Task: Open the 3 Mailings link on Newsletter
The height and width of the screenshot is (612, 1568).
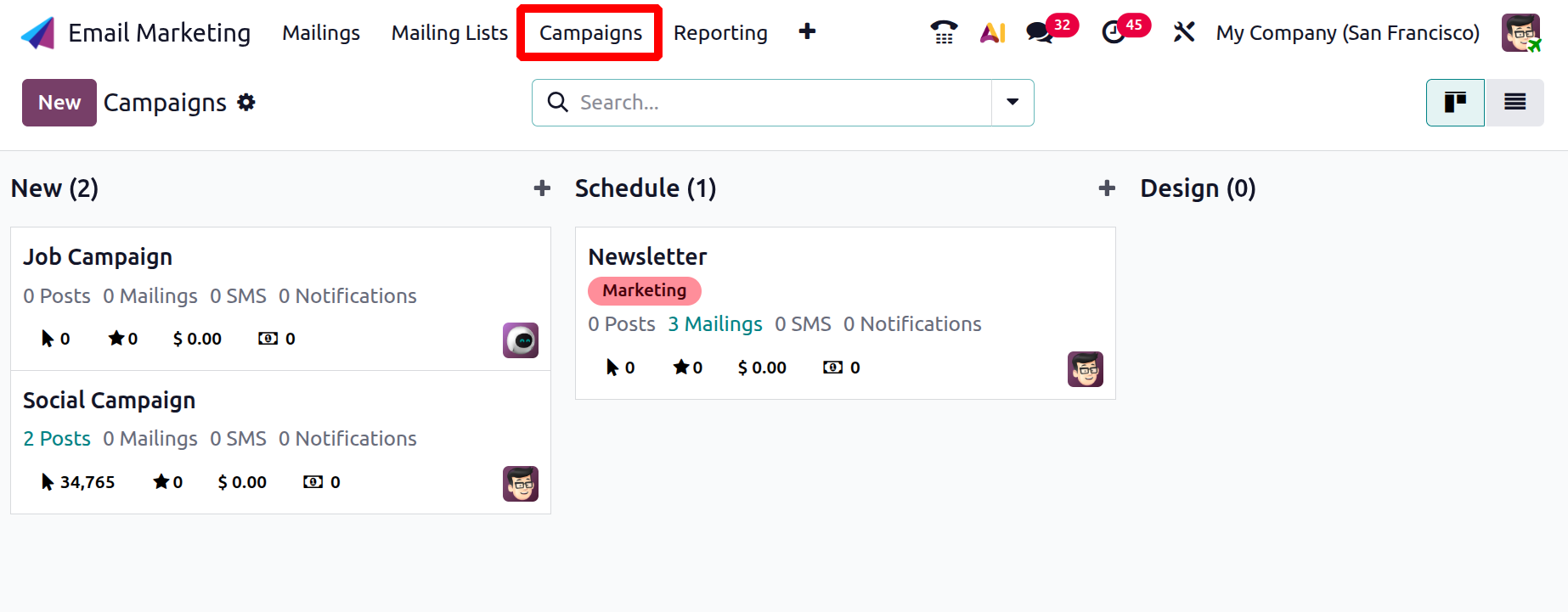Action: tap(715, 324)
